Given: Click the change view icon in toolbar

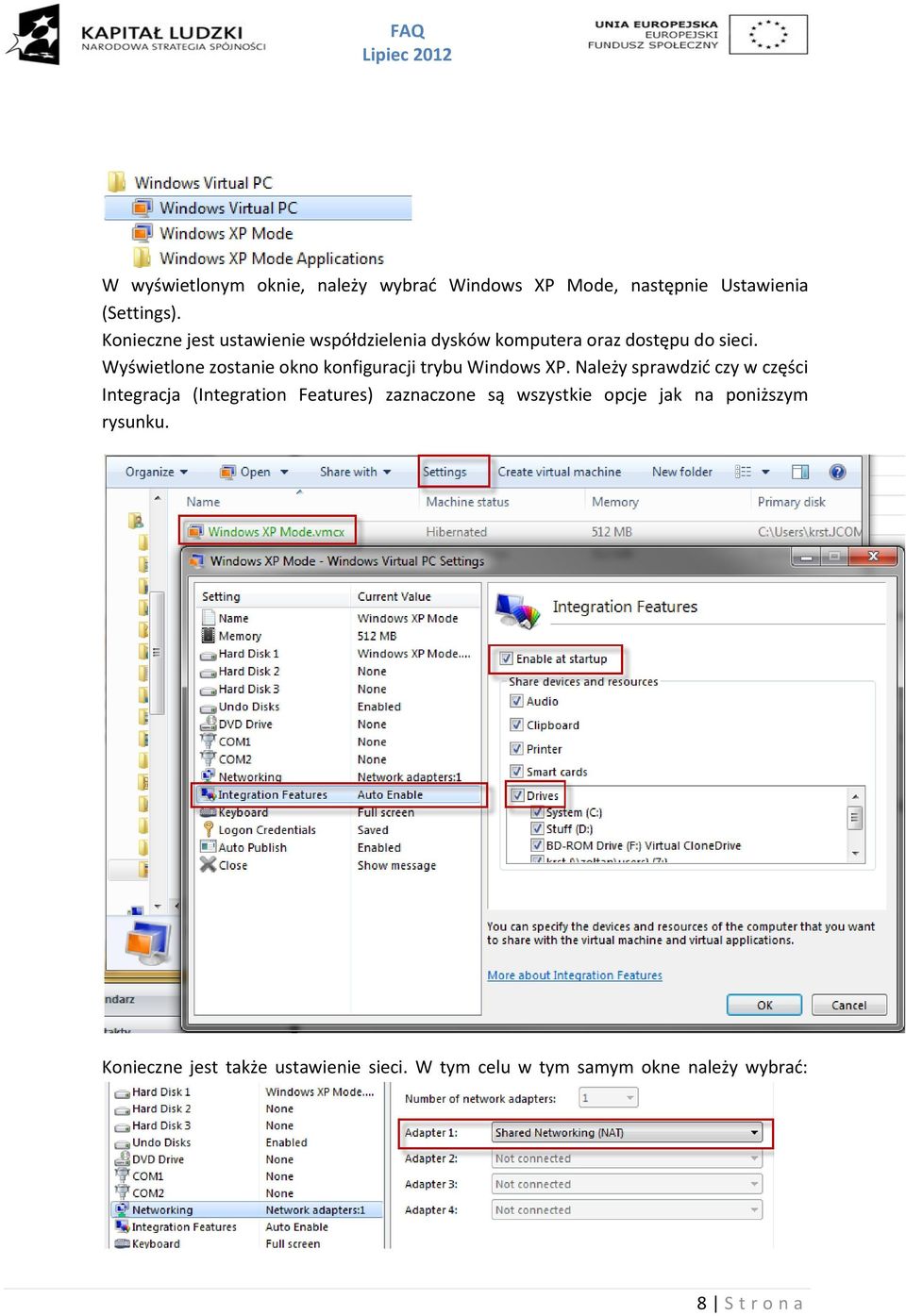Looking at the screenshot, I should click(744, 472).
